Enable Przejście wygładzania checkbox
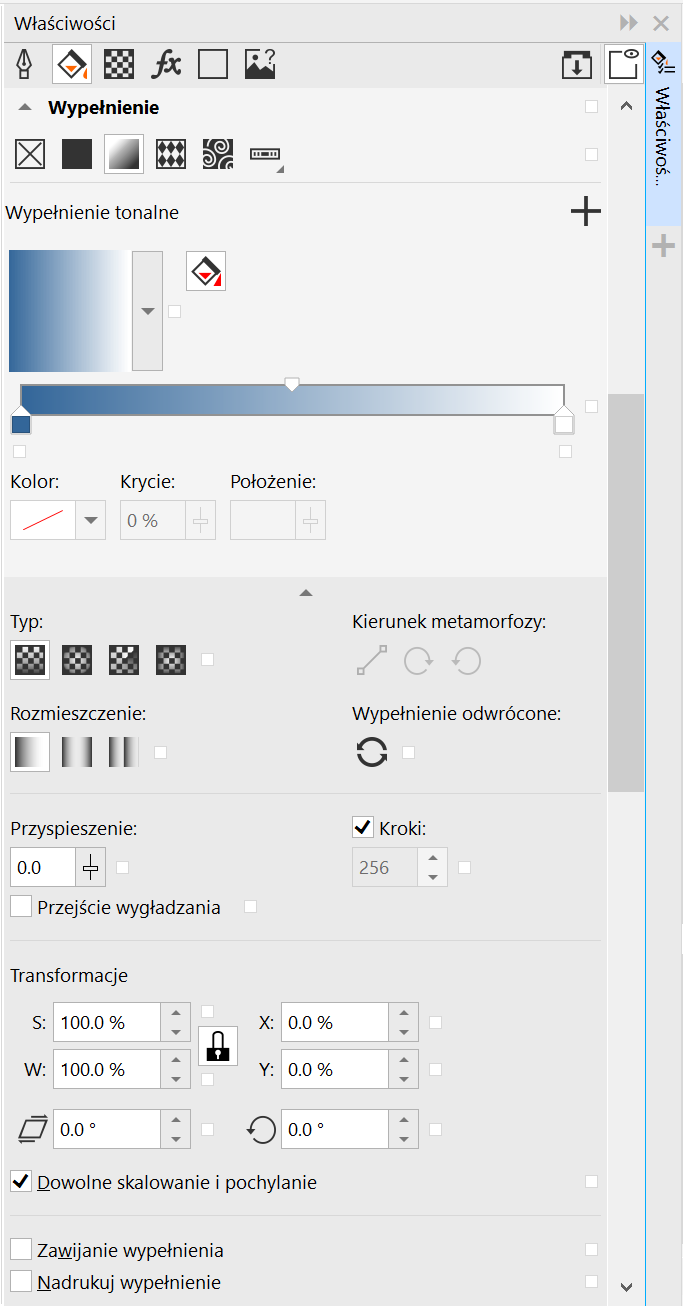This screenshot has height=1306, width=683. point(21,907)
